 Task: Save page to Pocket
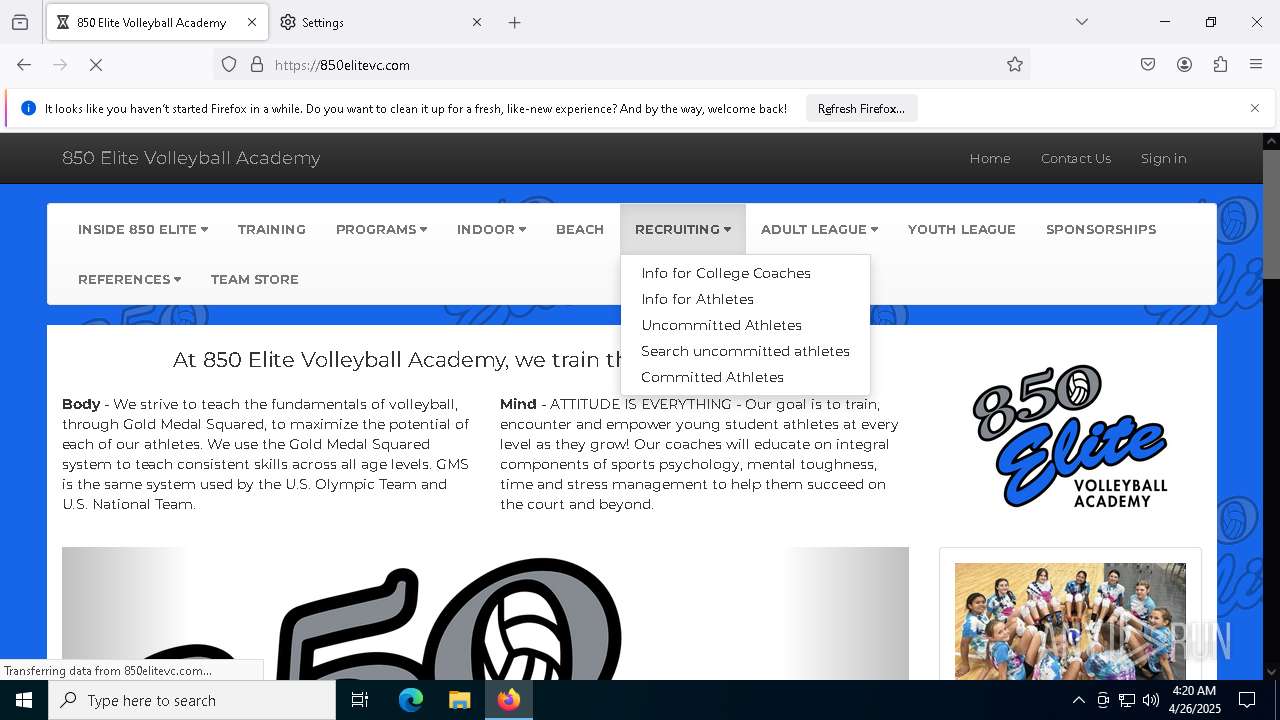1148,65
